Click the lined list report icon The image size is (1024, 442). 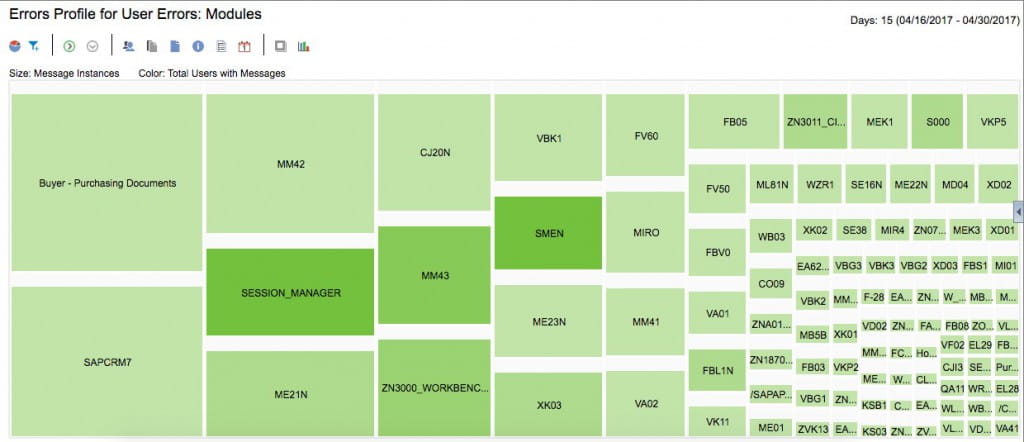221,46
